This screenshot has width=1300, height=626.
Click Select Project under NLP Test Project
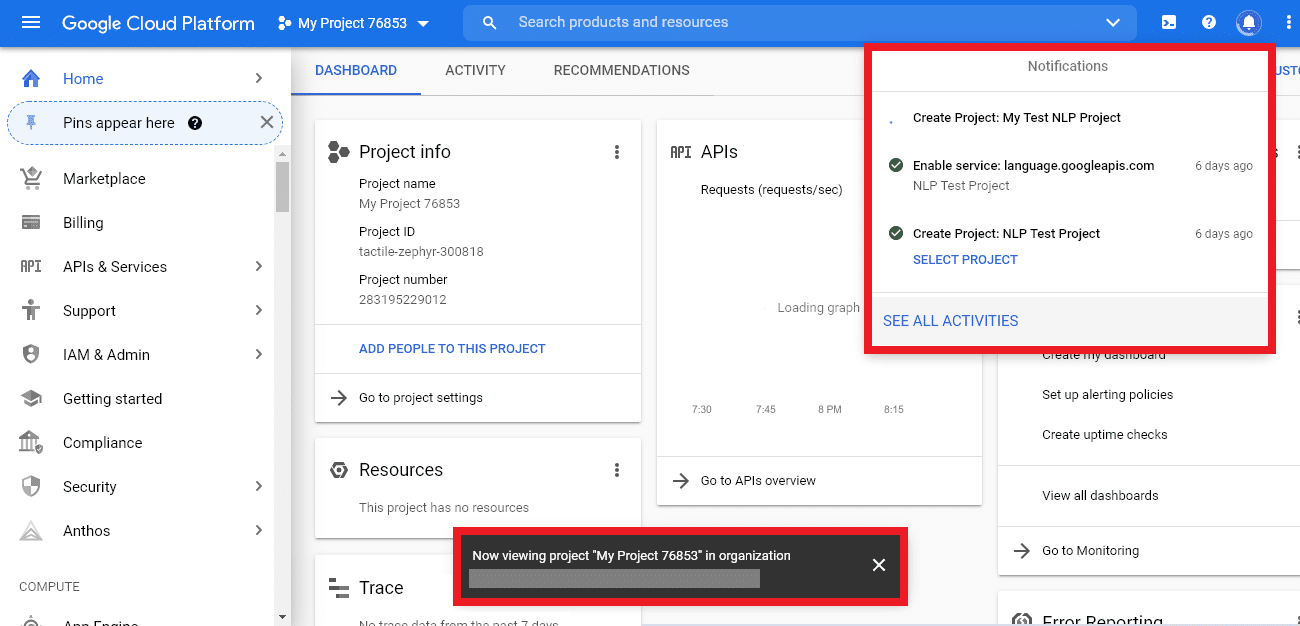(965, 260)
